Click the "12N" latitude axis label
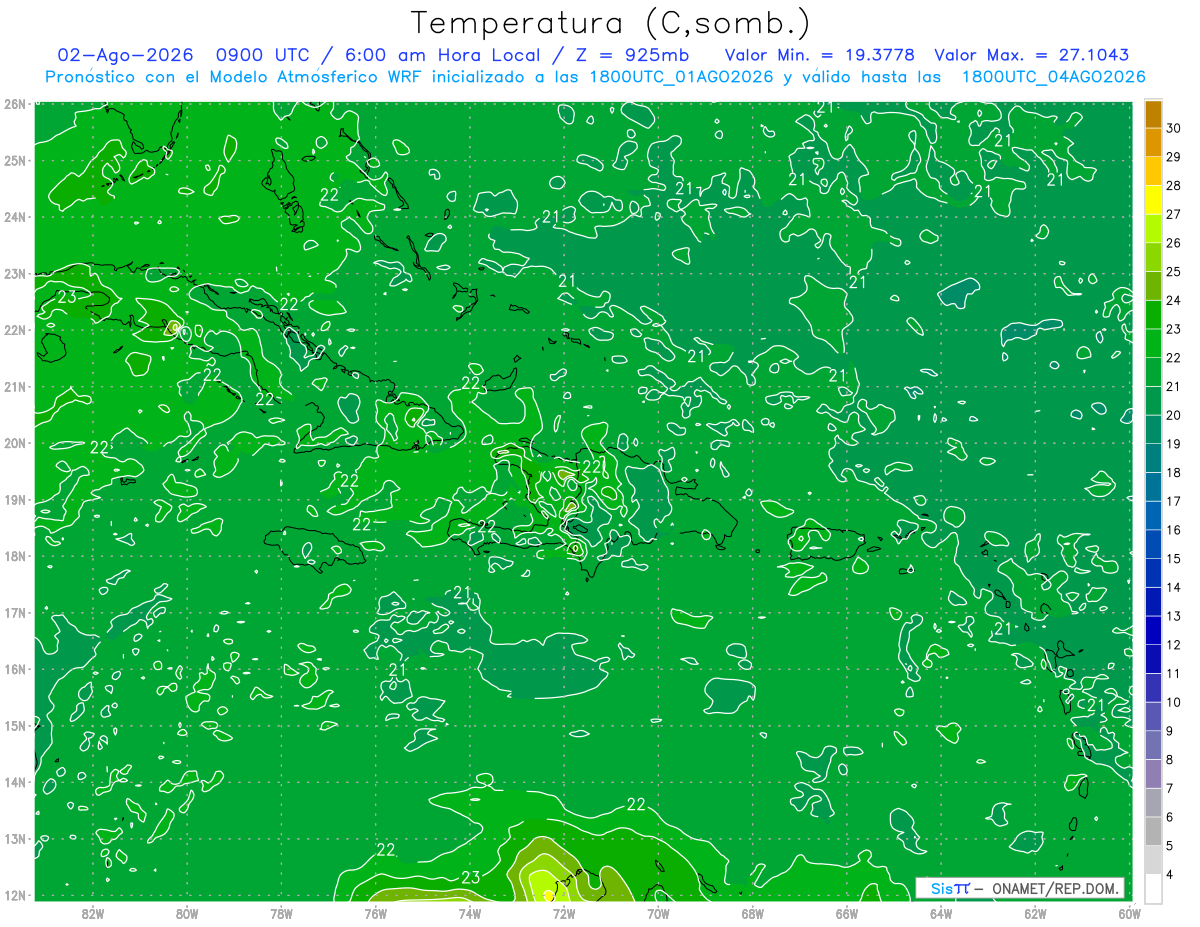The width and height of the screenshot is (1200, 927). pos(15,895)
